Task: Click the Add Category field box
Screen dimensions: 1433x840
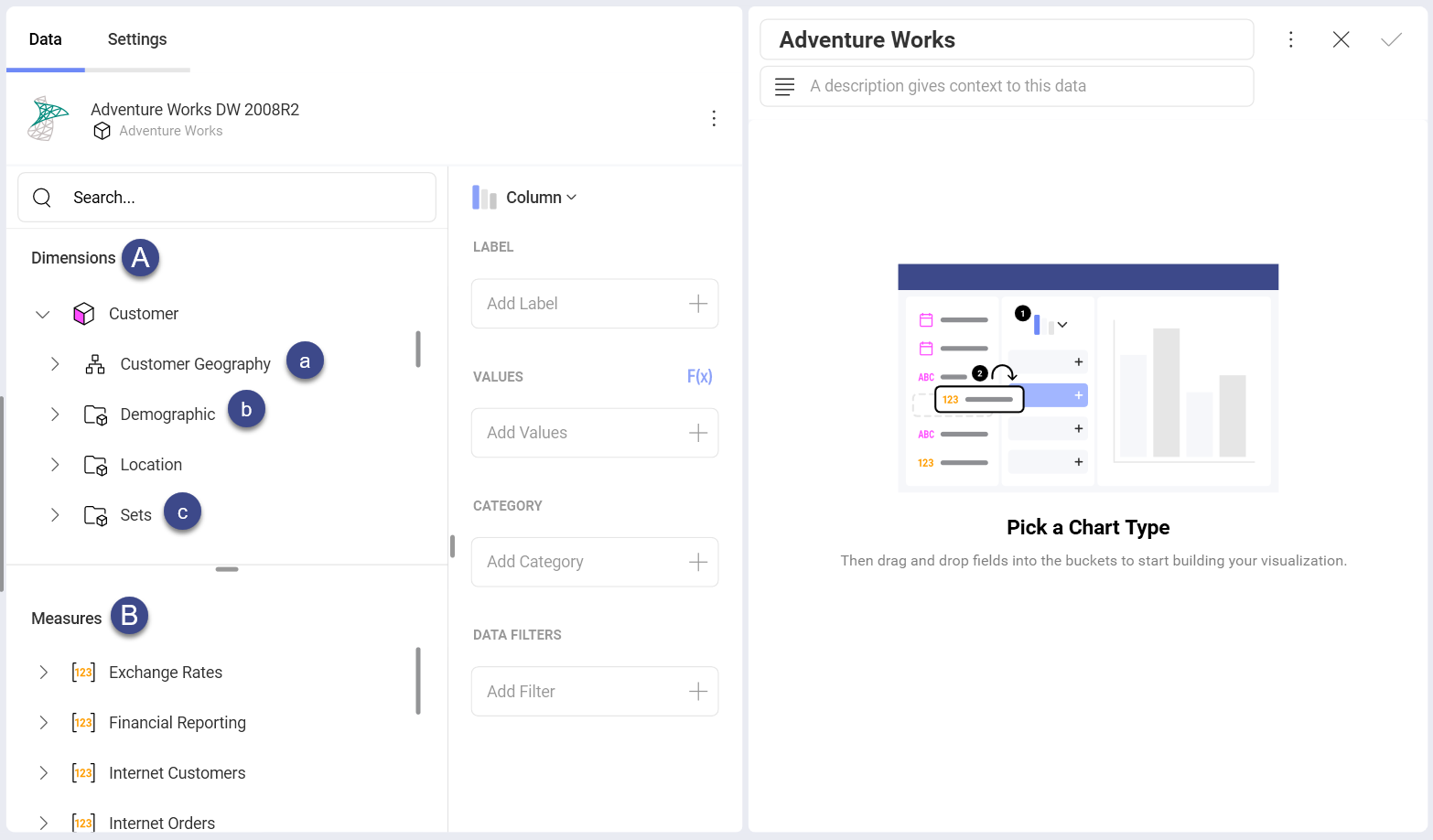Action: 595,562
